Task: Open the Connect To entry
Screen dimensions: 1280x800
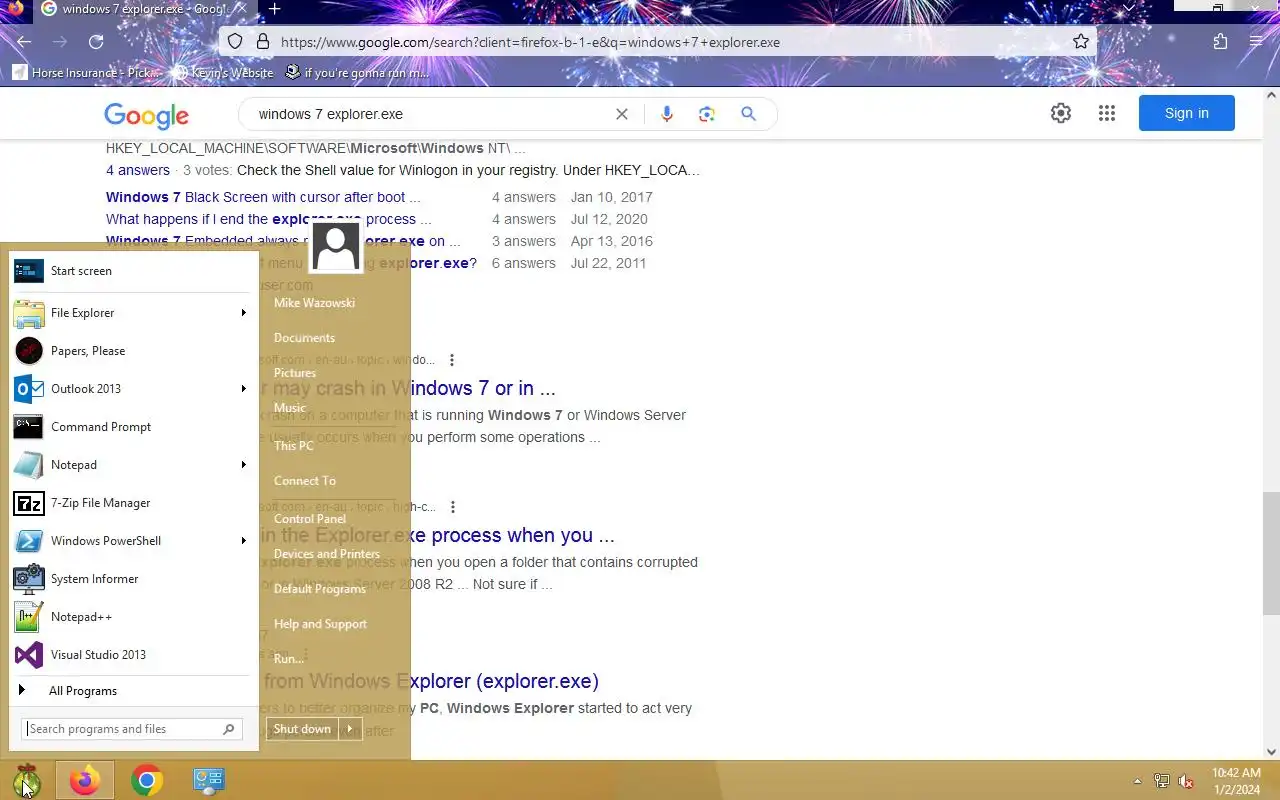Action: (x=305, y=481)
